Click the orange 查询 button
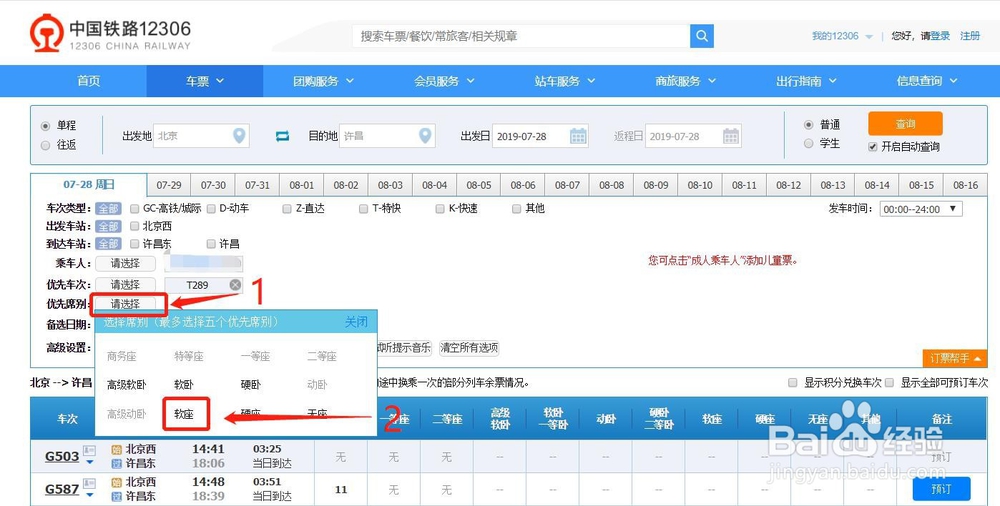The width and height of the screenshot is (1000, 506). coord(905,124)
